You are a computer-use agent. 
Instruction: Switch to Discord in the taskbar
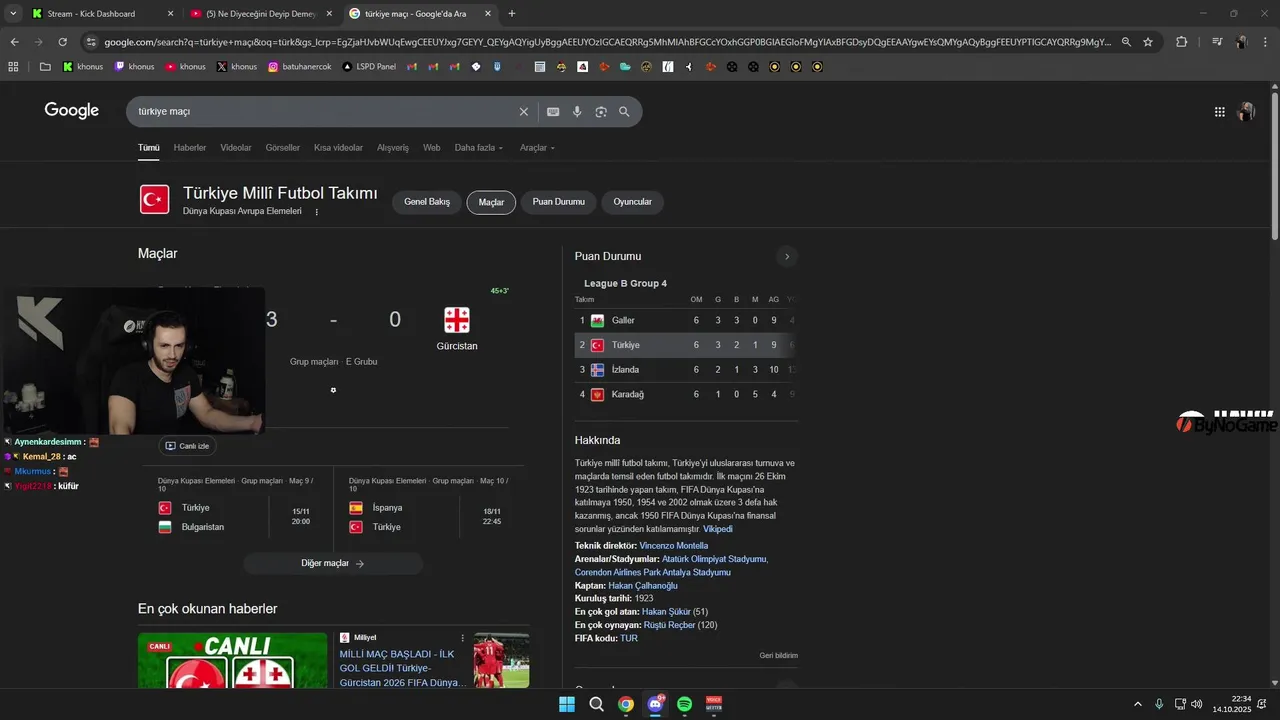point(655,704)
